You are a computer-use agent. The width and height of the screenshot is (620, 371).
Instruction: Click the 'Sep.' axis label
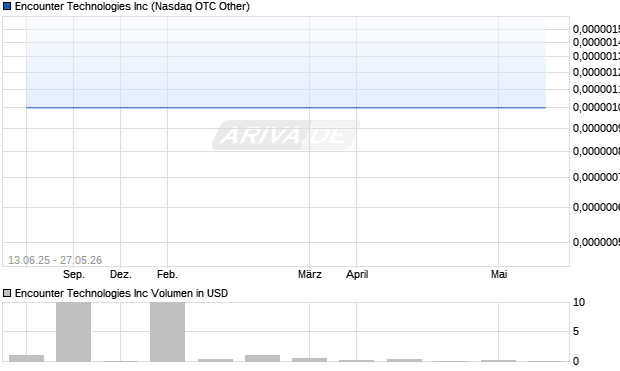74,274
